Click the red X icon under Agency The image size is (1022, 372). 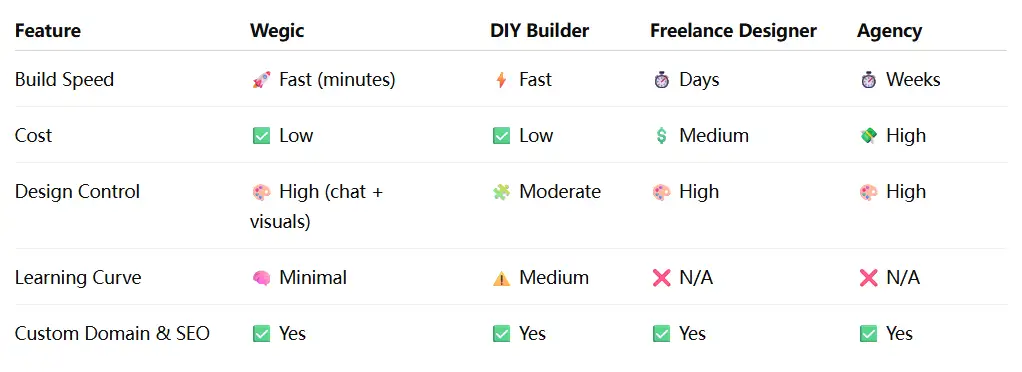[868, 278]
